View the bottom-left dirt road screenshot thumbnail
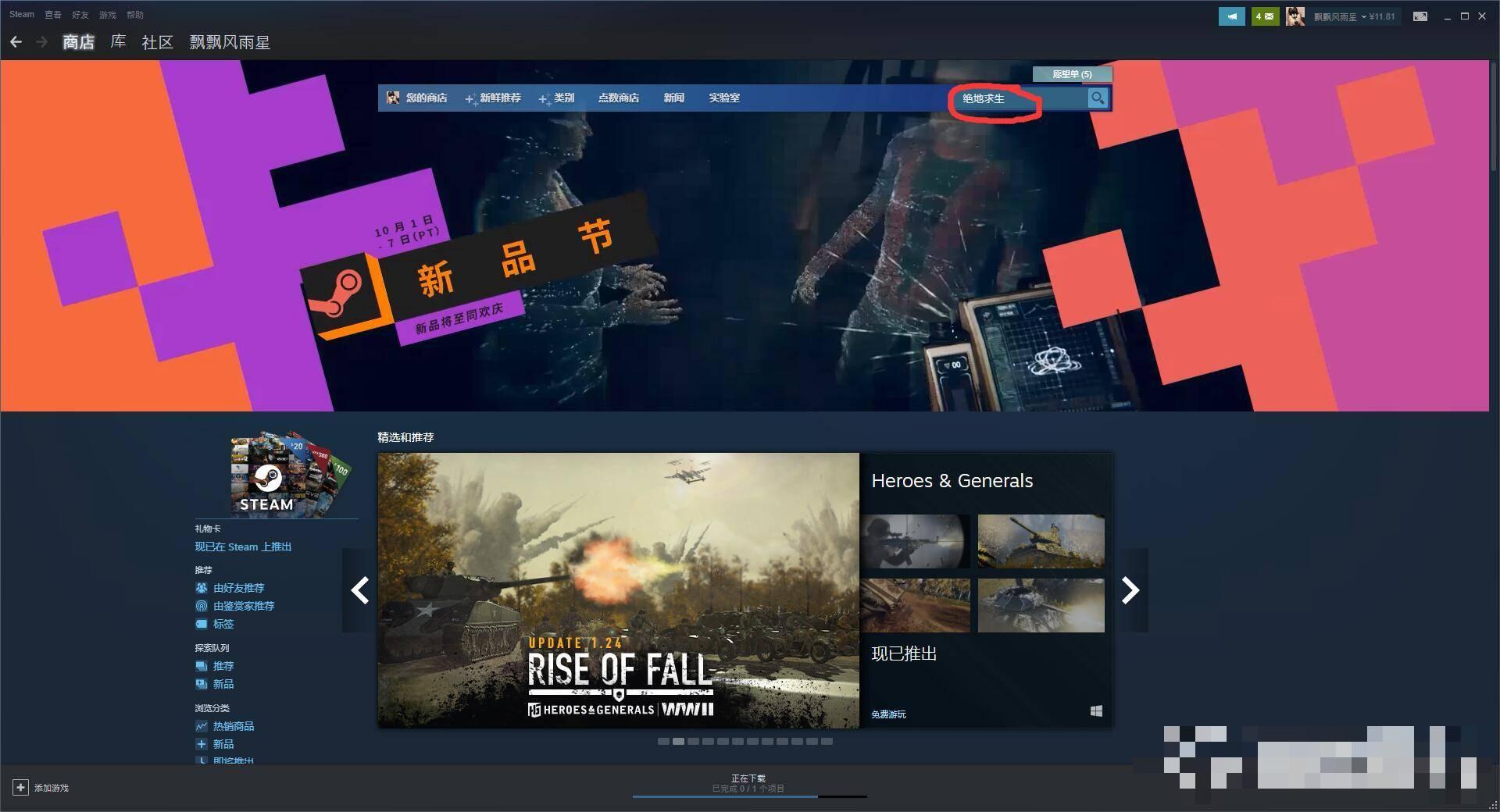Image resolution: width=1500 pixels, height=812 pixels. [x=915, y=605]
